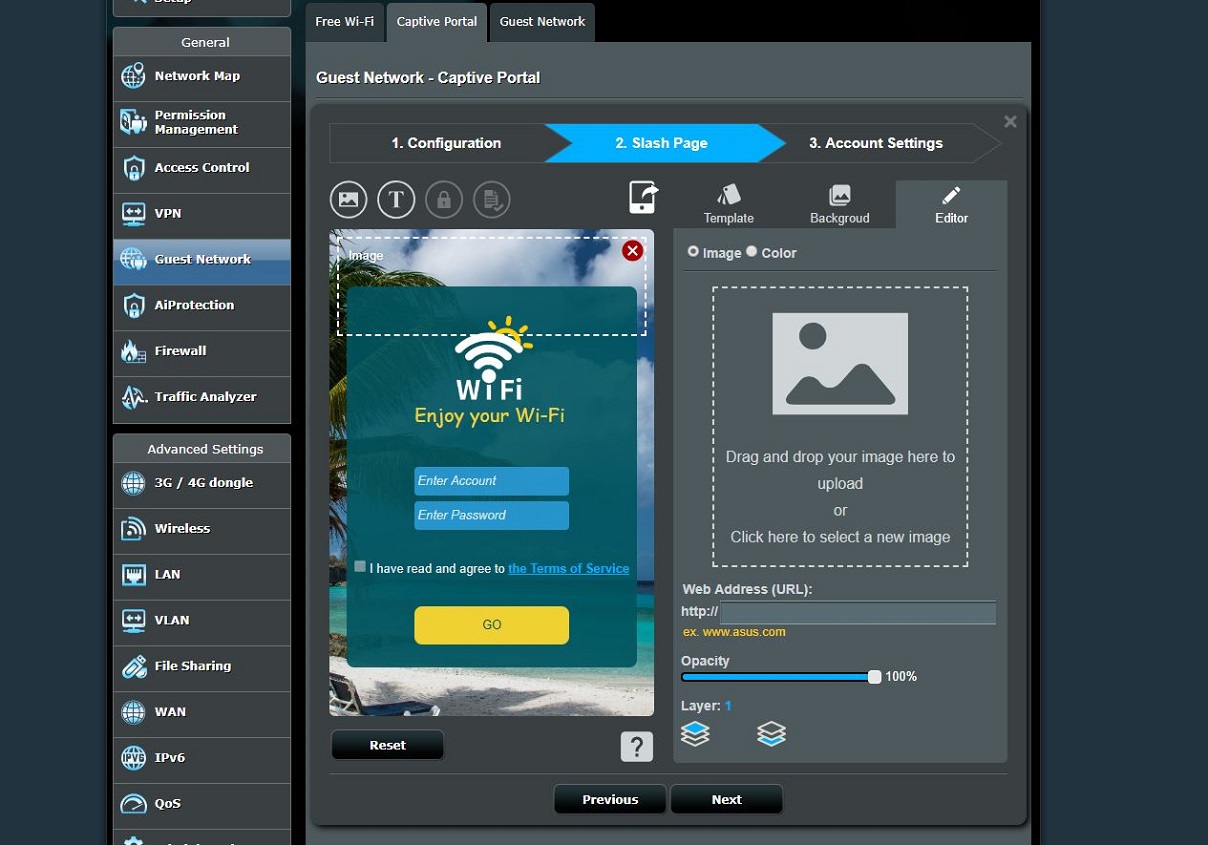Screen dimensions: 1208x845
Task: Open QoS settings
Action: [202, 805]
